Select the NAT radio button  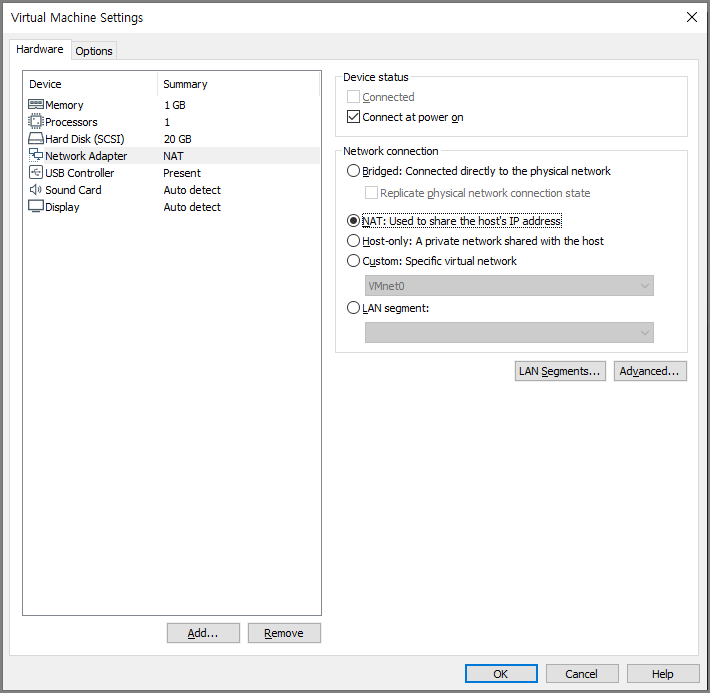353,221
